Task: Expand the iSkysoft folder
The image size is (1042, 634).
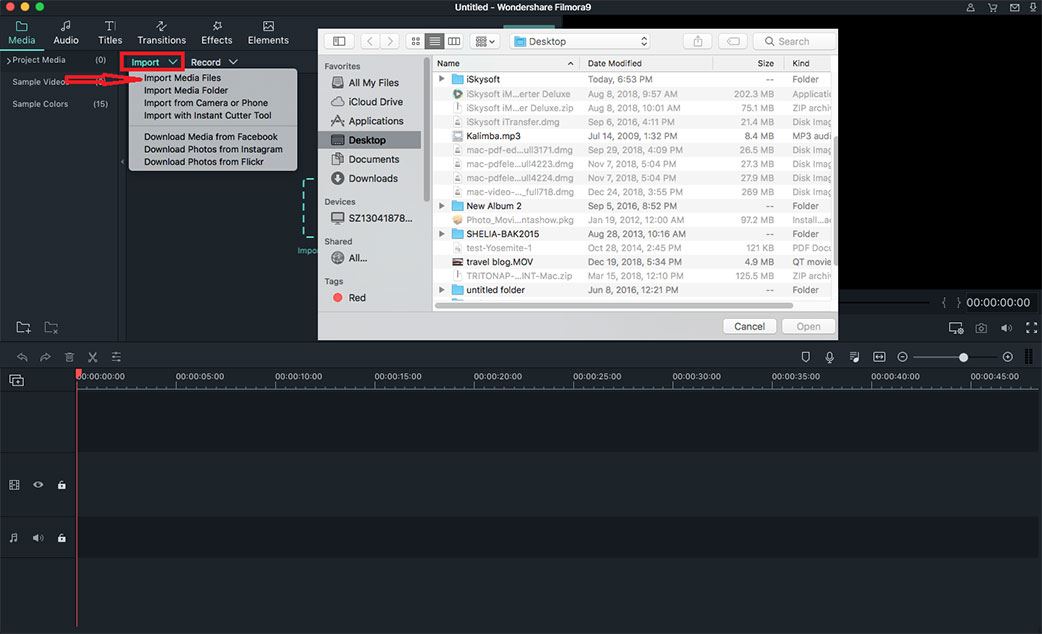Action: pyautogui.click(x=441, y=79)
